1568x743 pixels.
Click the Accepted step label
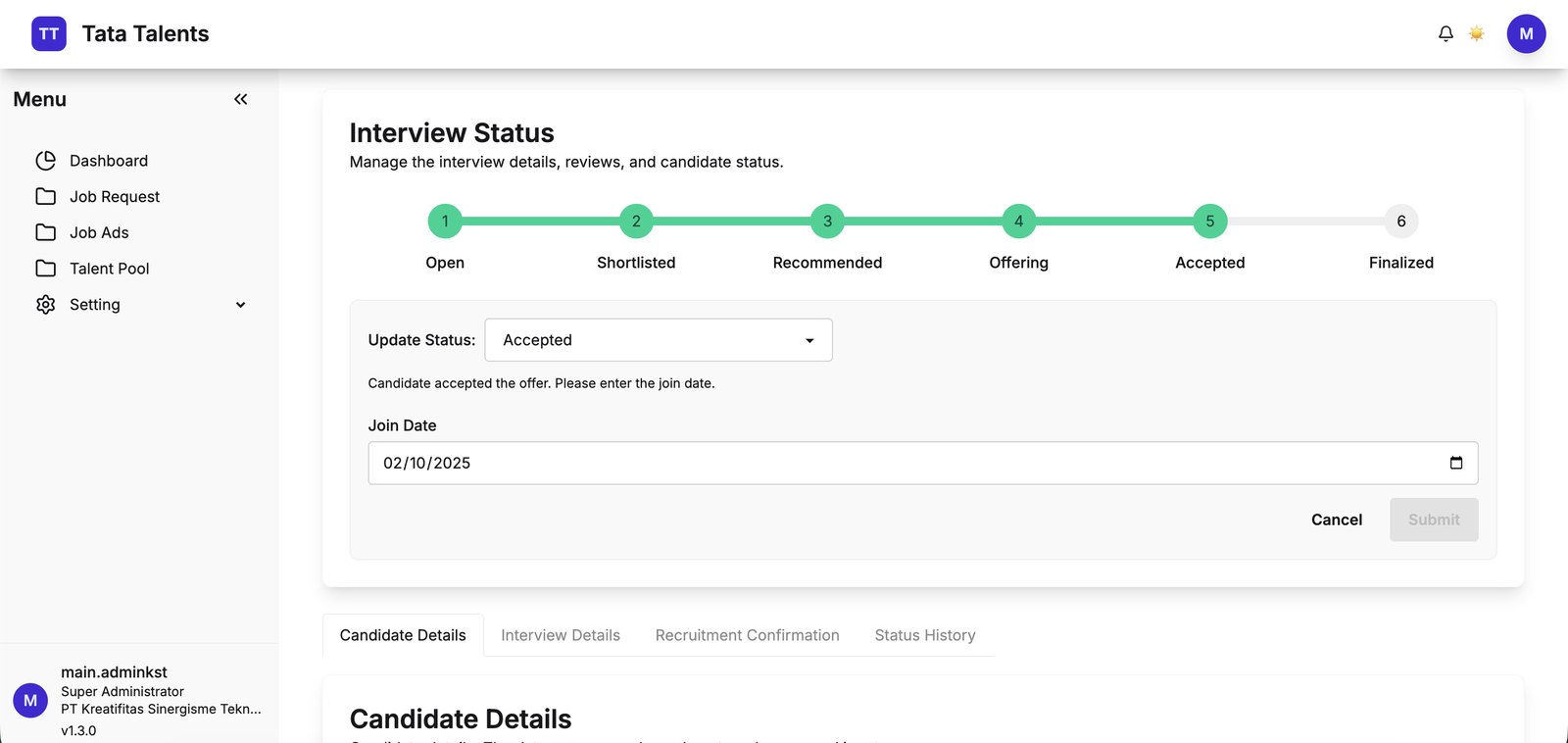(x=1210, y=263)
